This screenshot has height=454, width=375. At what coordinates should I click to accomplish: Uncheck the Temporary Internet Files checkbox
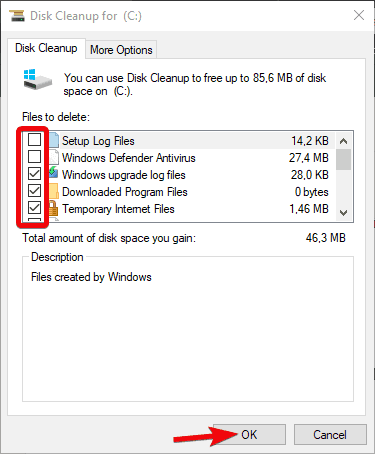click(x=34, y=208)
